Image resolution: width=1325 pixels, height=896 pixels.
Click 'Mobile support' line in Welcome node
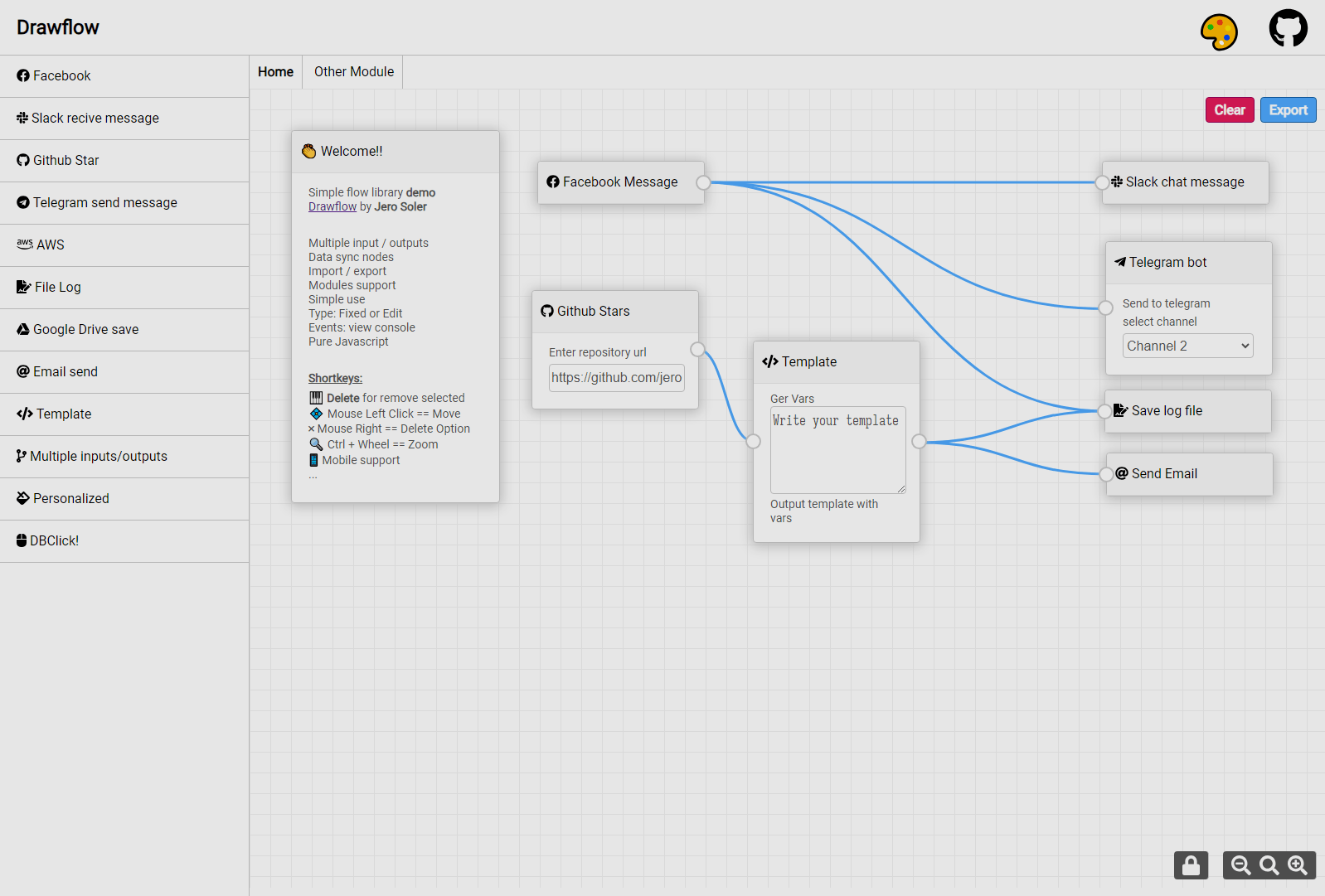361,460
